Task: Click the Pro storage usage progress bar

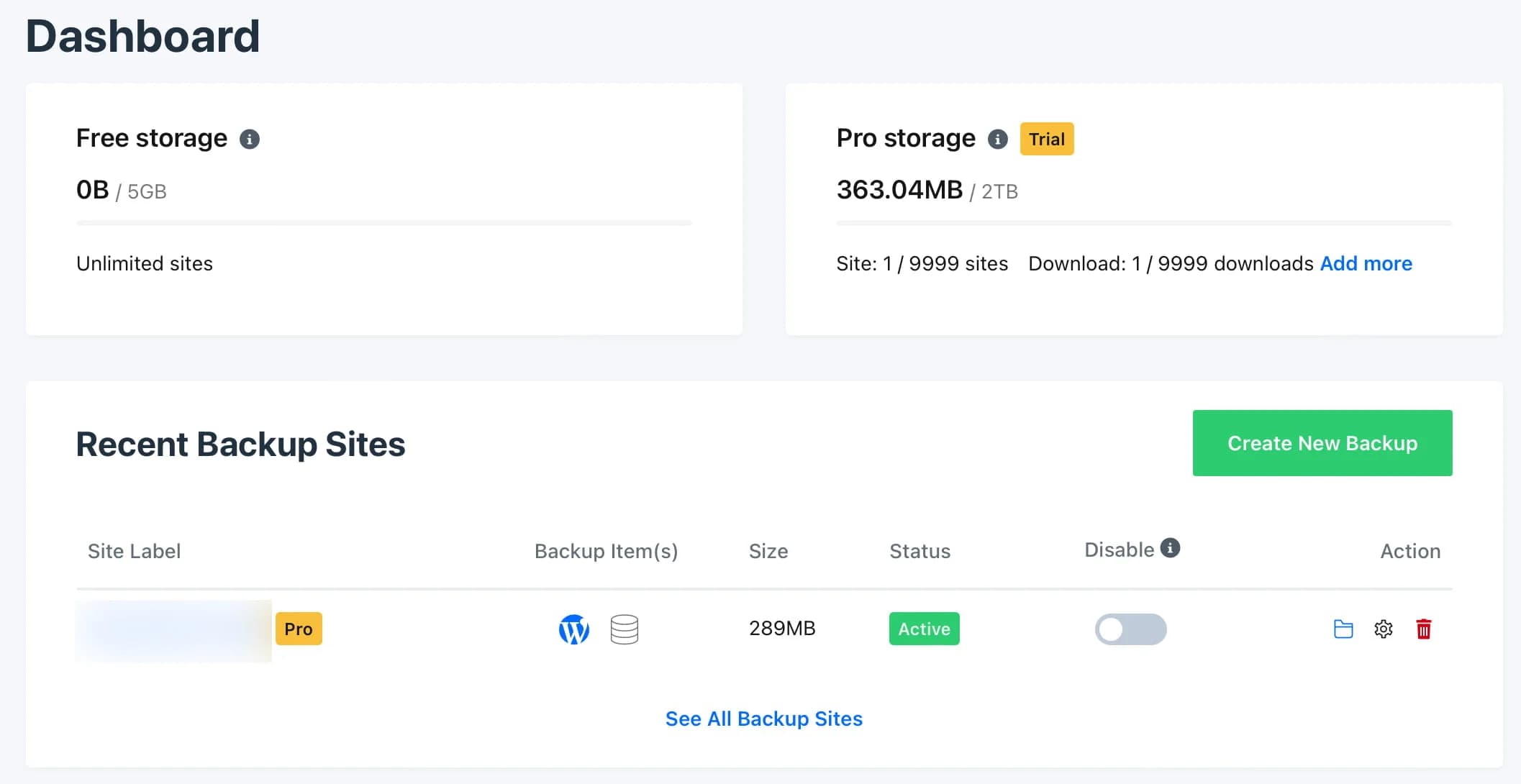Action: point(1144,222)
